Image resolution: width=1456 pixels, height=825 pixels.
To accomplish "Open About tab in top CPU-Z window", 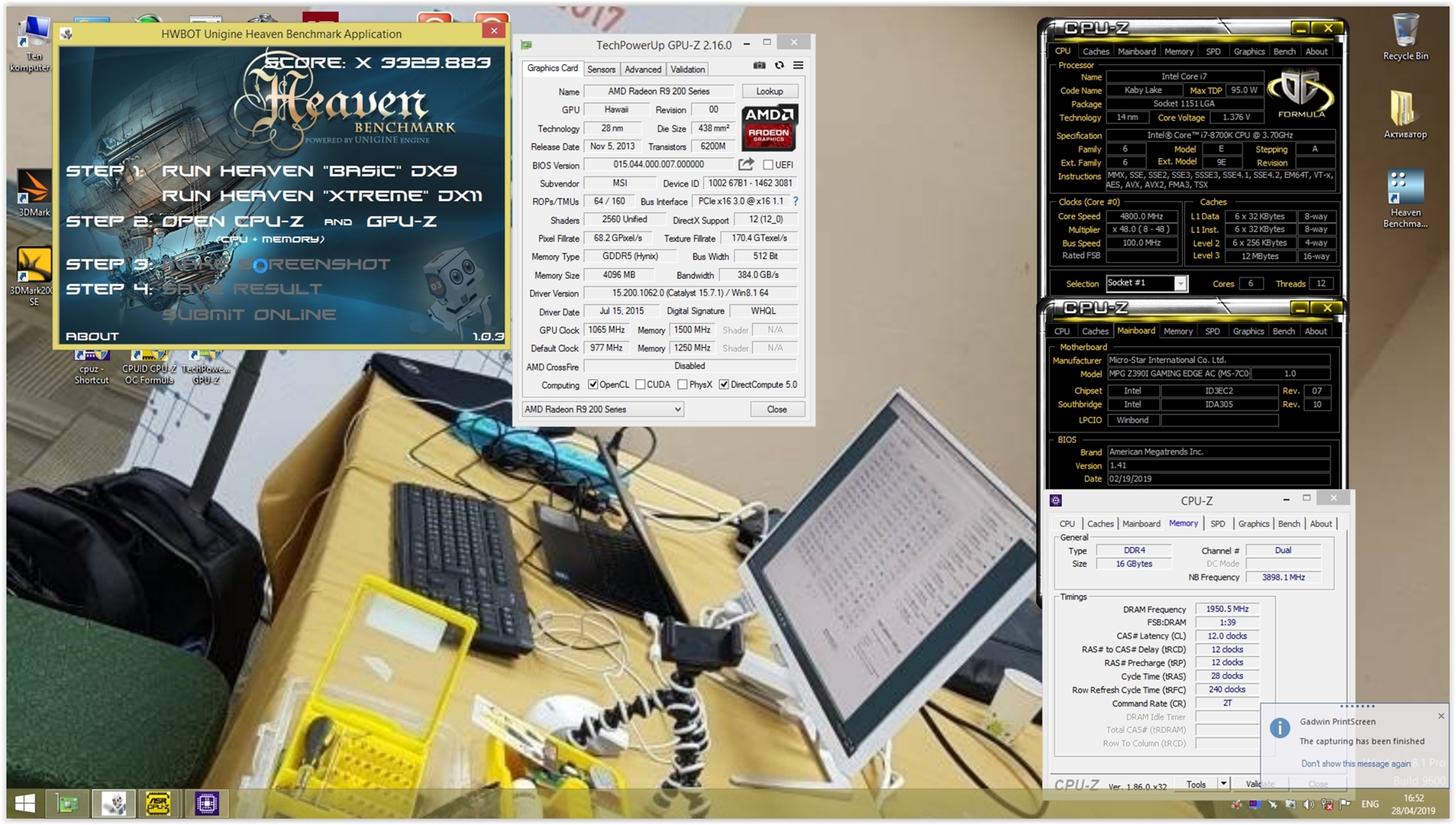I will point(1316,51).
